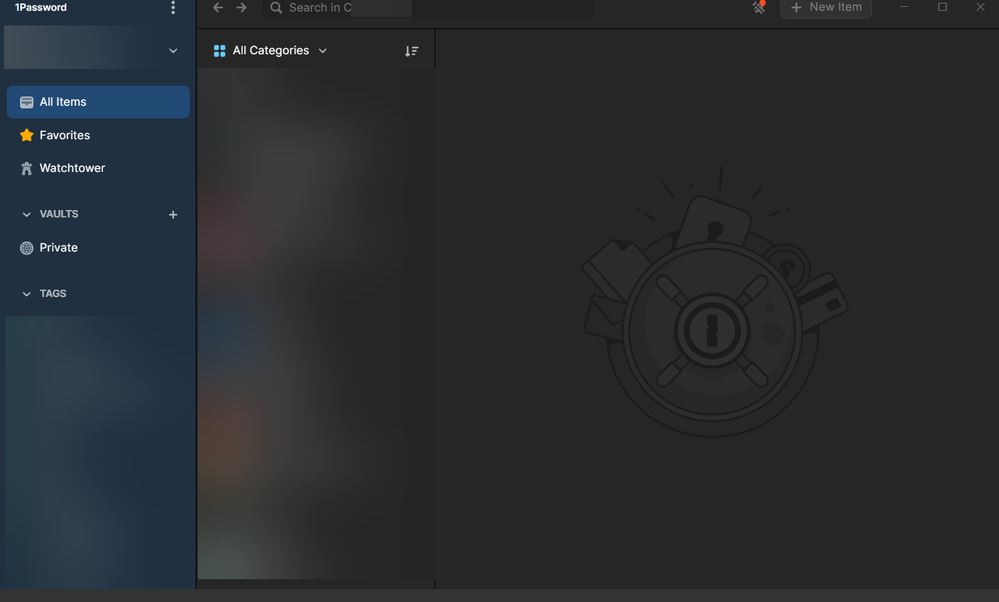Viewport: 999px width, 602px height.
Task: Click the New Item button
Action: (826, 8)
